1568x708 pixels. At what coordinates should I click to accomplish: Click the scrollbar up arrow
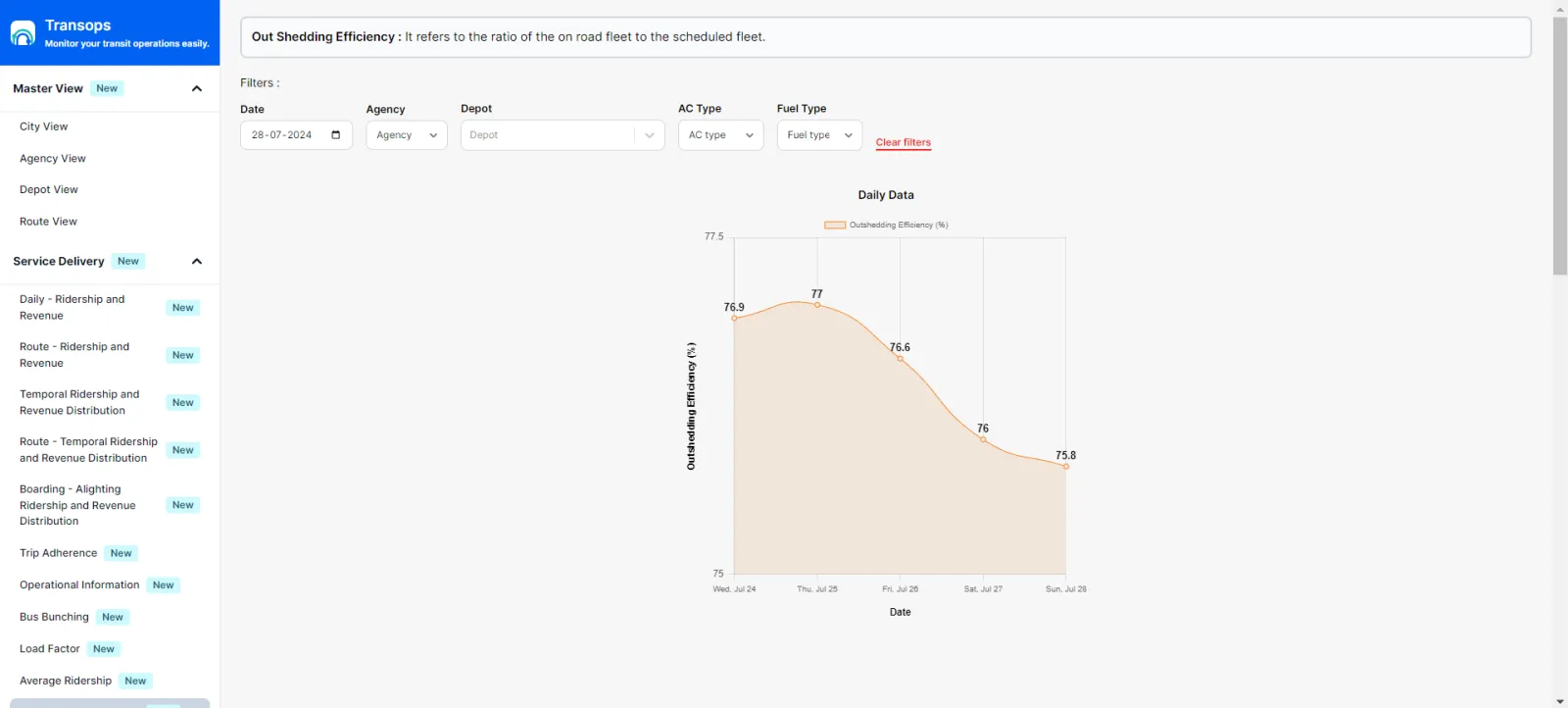coord(1560,8)
